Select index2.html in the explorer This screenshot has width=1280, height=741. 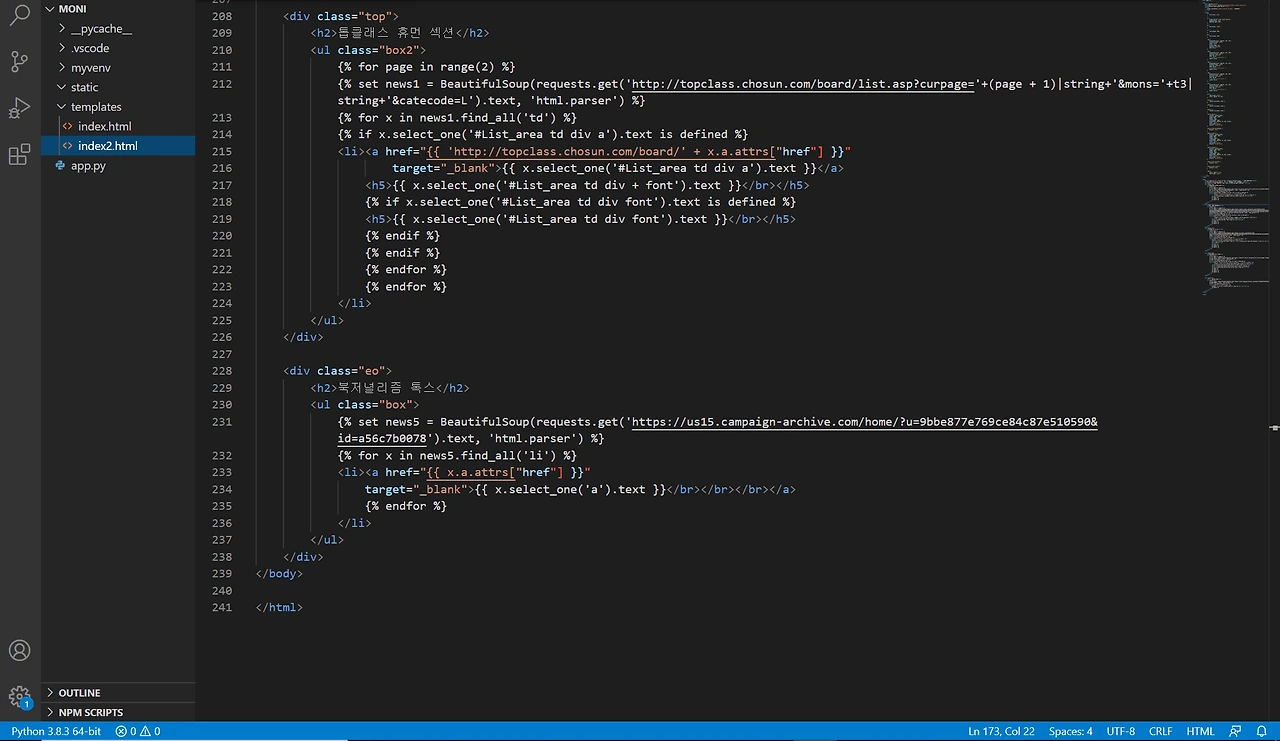point(118,146)
